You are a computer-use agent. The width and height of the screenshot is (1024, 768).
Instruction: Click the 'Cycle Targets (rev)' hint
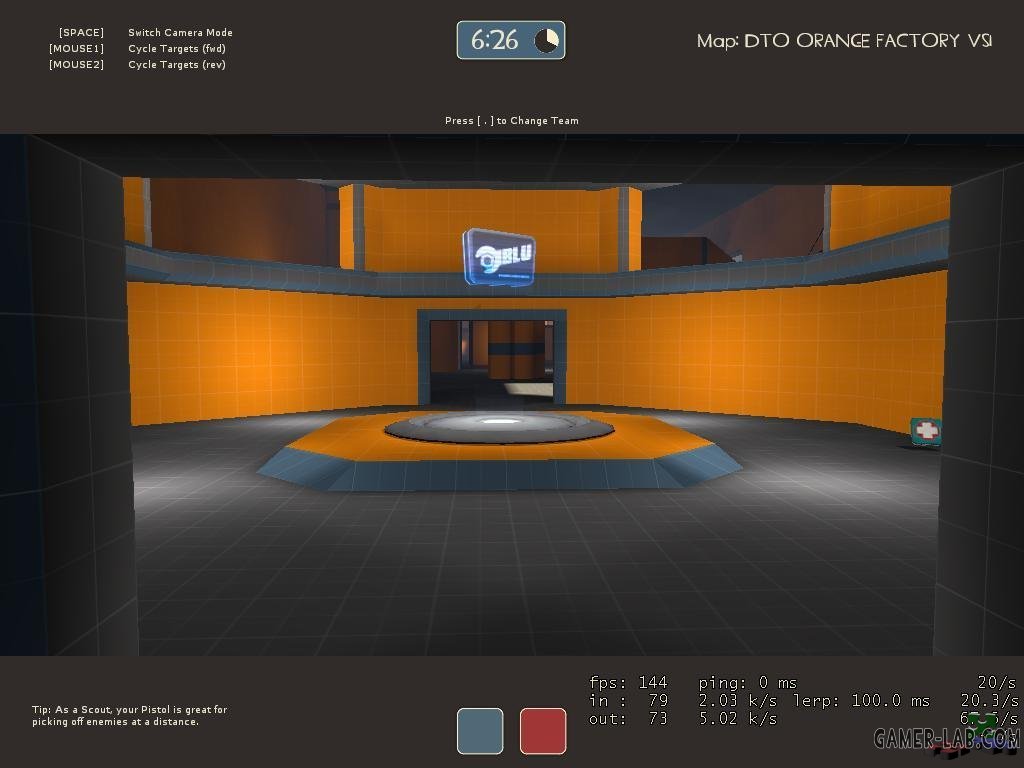[x=177, y=65]
